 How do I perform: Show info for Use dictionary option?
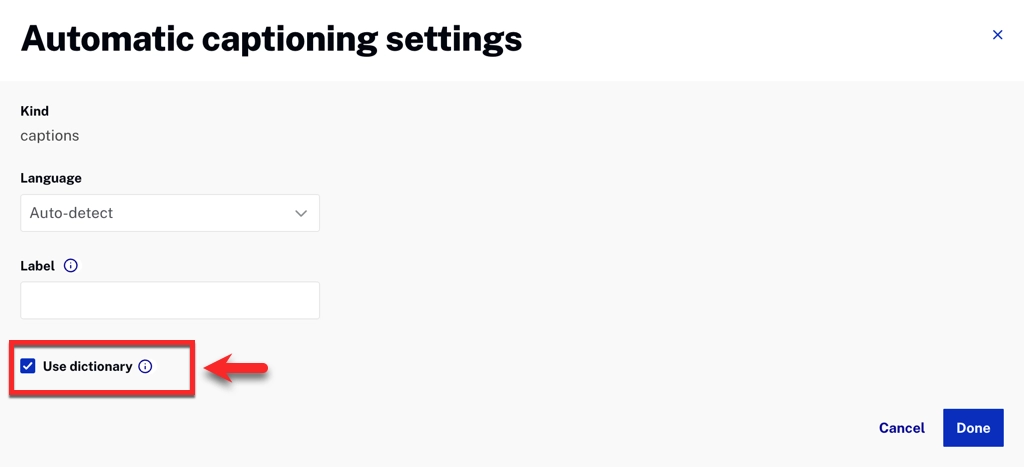(x=145, y=367)
